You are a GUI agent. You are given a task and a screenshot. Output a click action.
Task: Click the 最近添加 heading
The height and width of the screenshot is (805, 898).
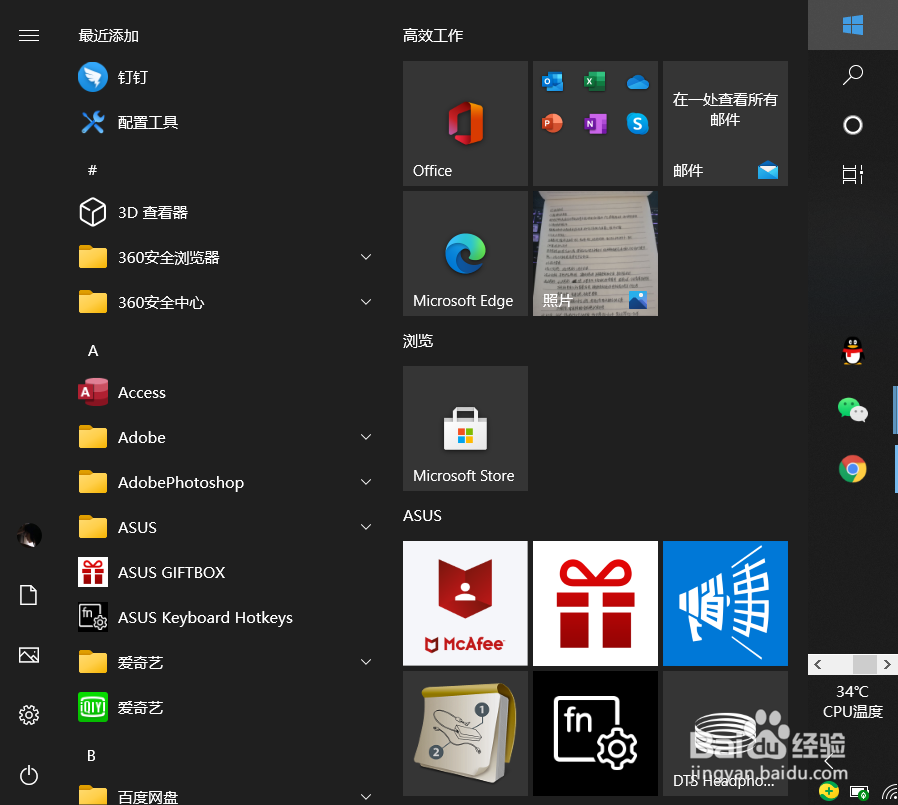(x=109, y=35)
